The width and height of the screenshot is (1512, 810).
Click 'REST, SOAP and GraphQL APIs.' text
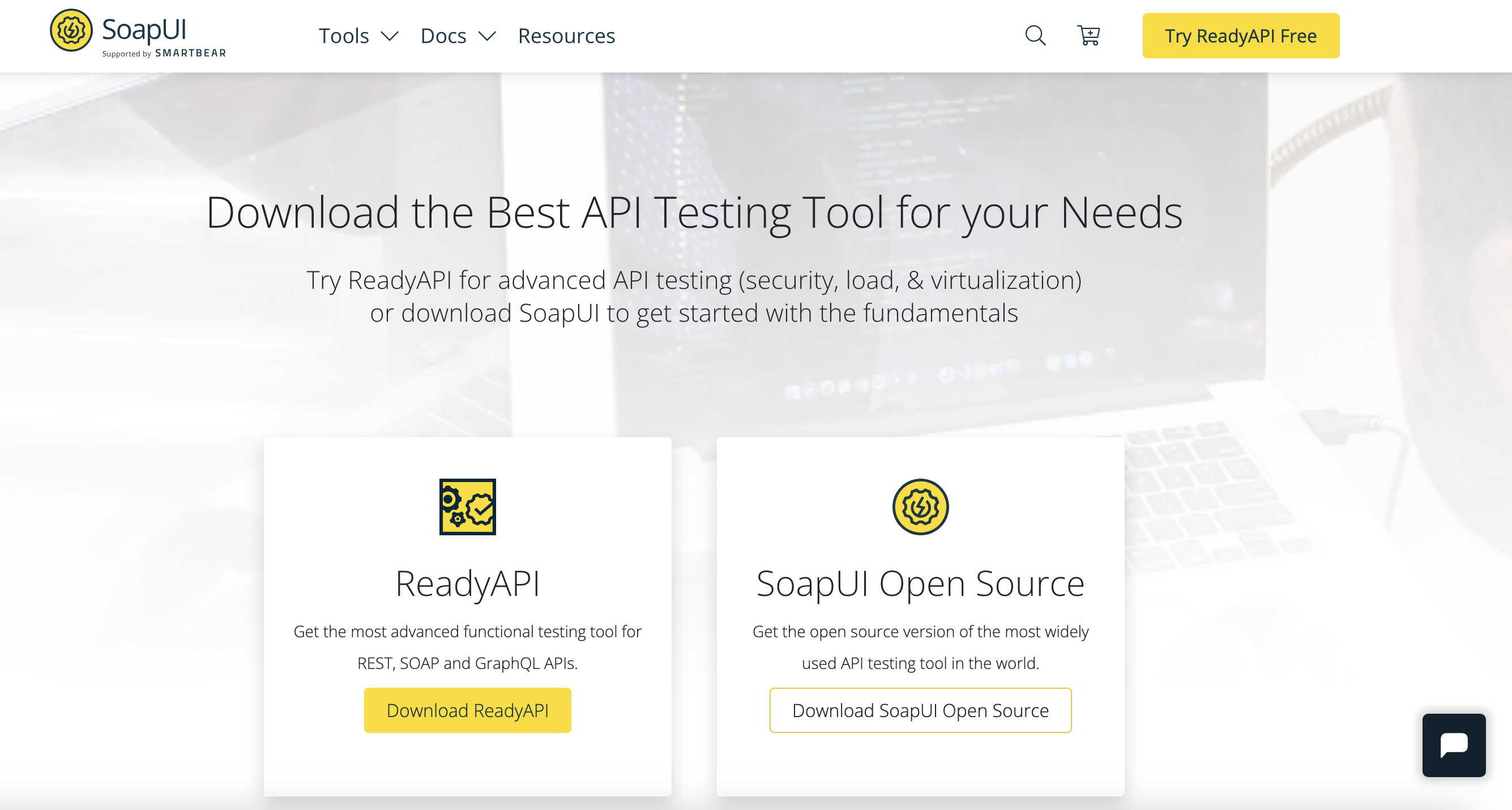467,663
